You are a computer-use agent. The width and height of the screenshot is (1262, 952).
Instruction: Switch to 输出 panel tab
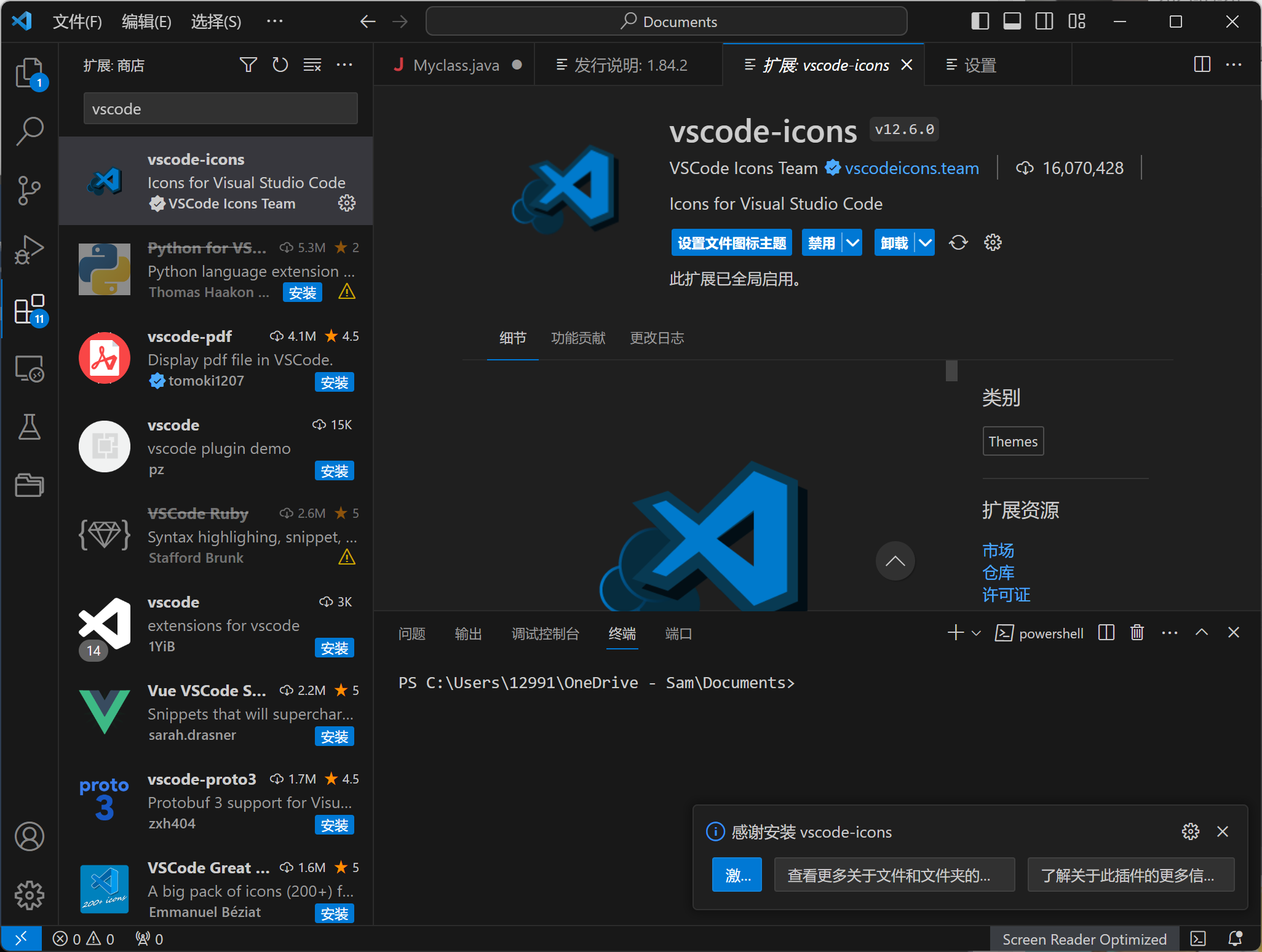pyautogui.click(x=469, y=633)
